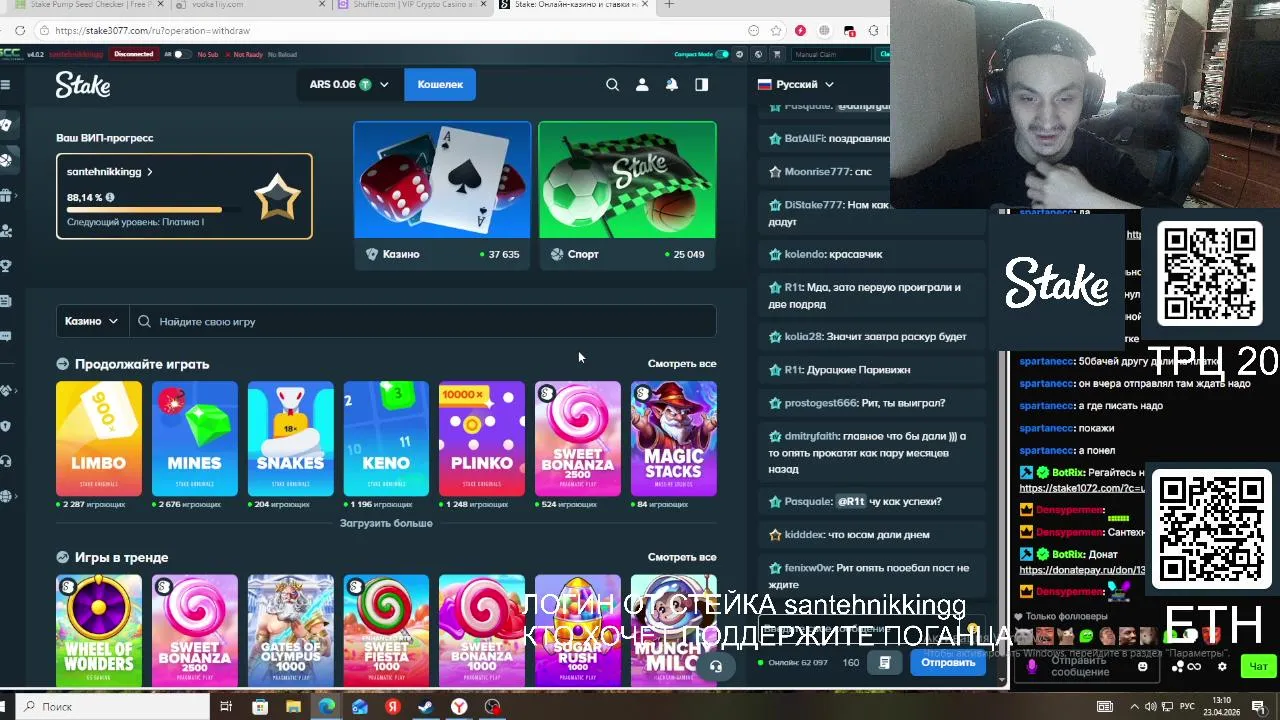The image size is (1280, 720).
Task: Open Спорт category card
Action: (x=627, y=195)
